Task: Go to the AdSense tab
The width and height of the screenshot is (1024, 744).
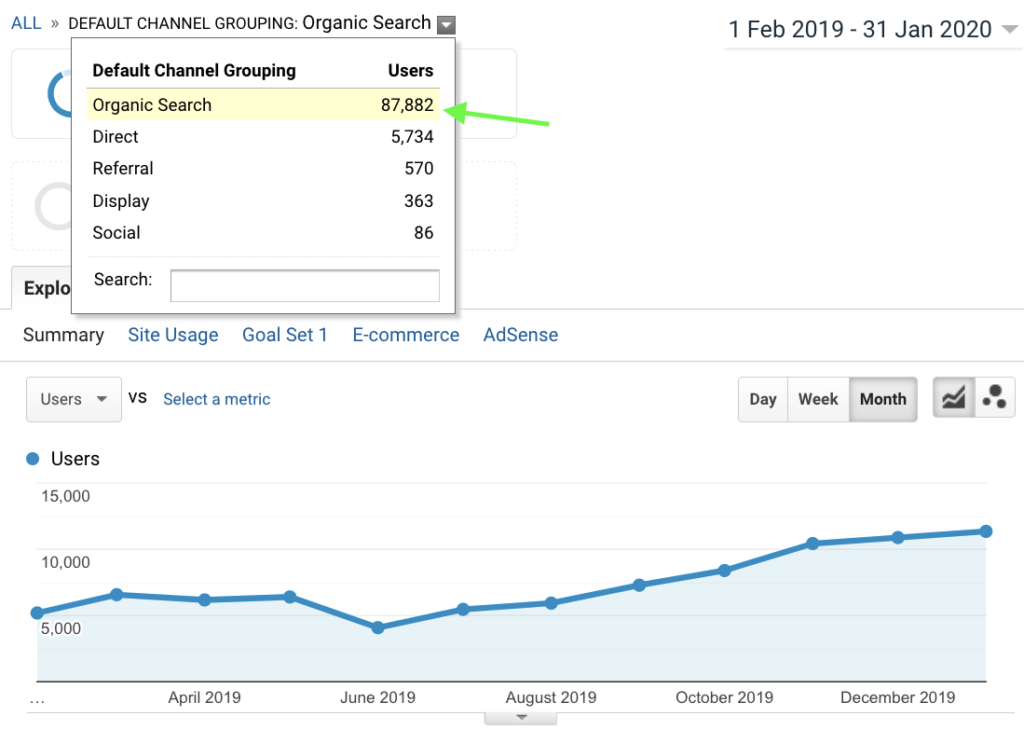Action: (x=520, y=335)
